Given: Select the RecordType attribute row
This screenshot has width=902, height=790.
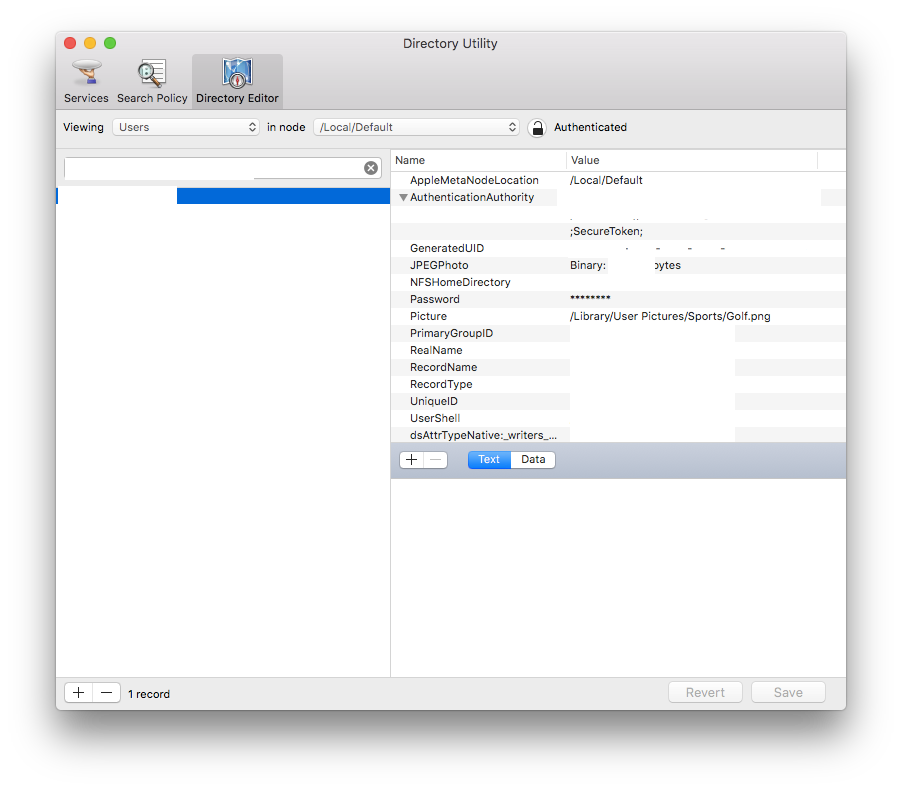Looking at the screenshot, I should [618, 384].
